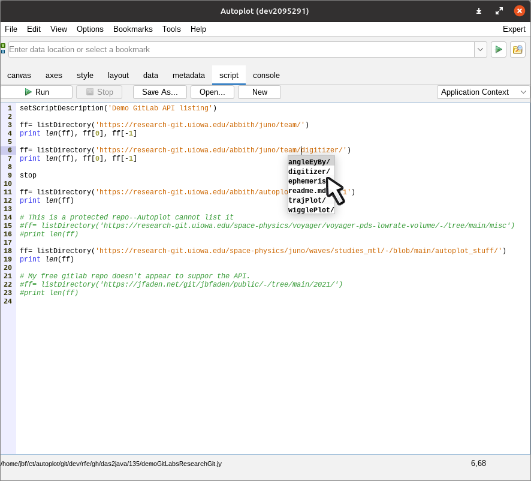Run the script with Run button
531x481 pixels.
(x=37, y=92)
